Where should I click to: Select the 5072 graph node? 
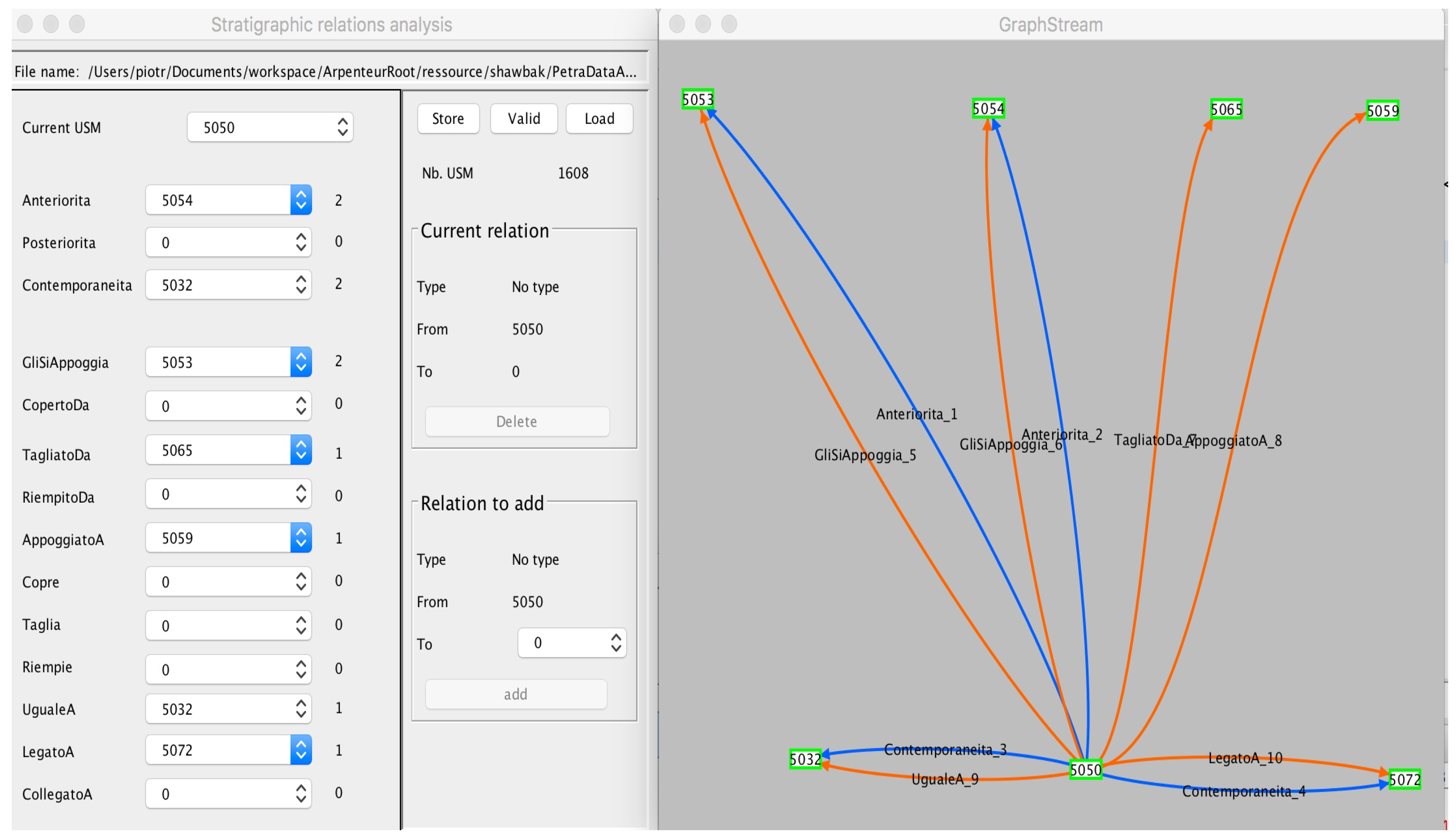coord(1404,779)
